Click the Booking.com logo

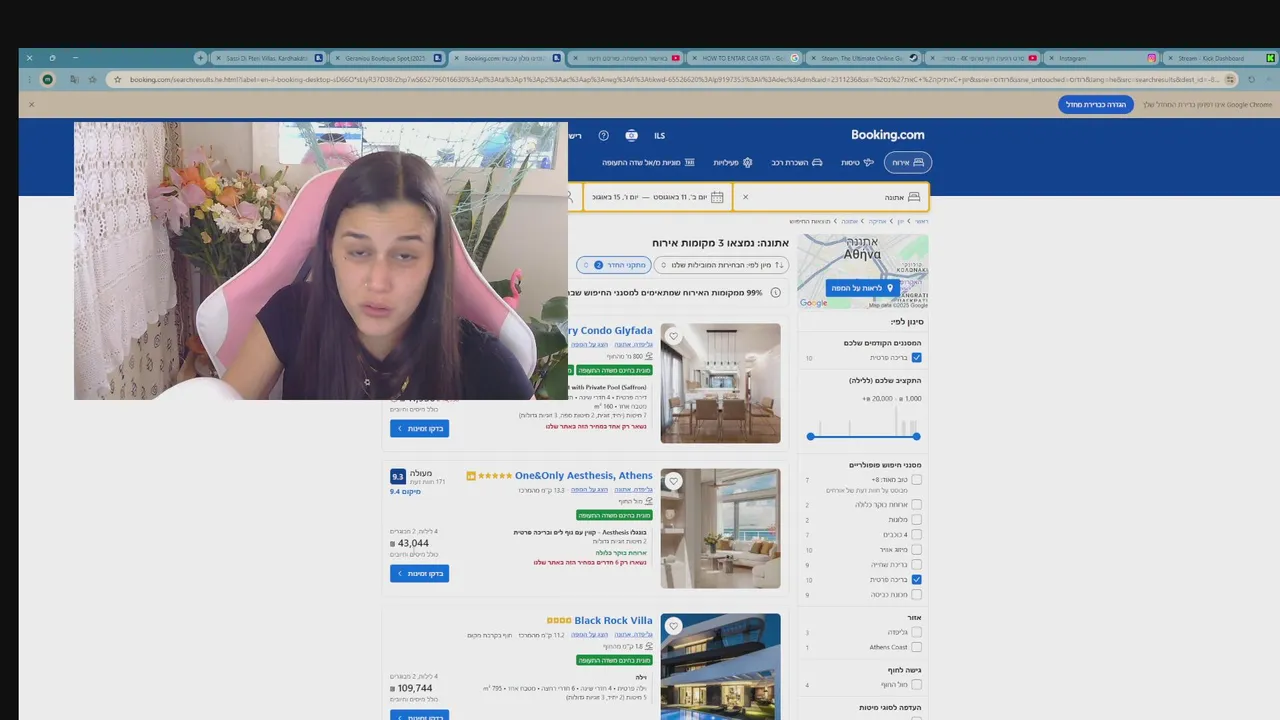[x=887, y=135]
